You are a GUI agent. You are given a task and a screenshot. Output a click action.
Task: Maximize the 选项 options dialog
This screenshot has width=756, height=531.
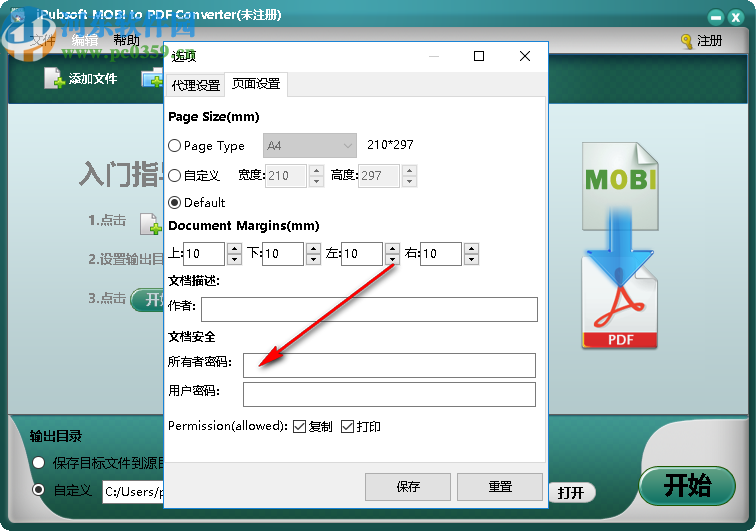point(479,56)
